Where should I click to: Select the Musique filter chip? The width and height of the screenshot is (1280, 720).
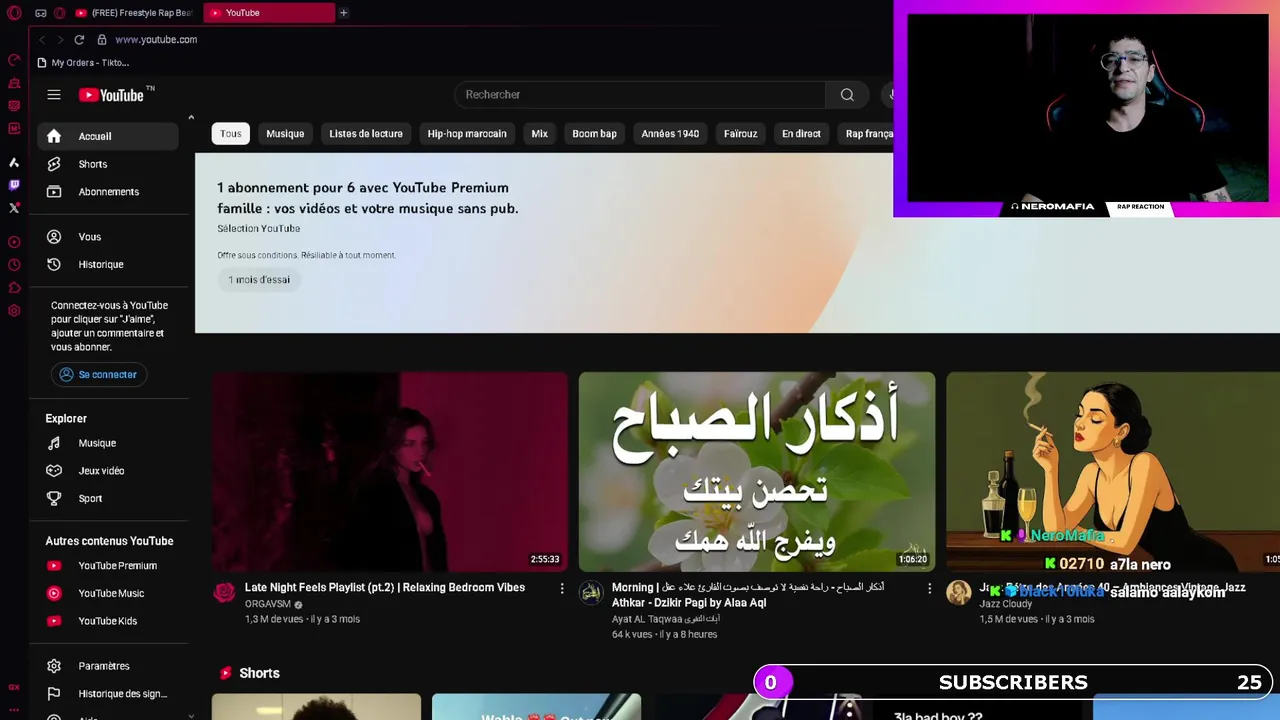[x=285, y=134]
